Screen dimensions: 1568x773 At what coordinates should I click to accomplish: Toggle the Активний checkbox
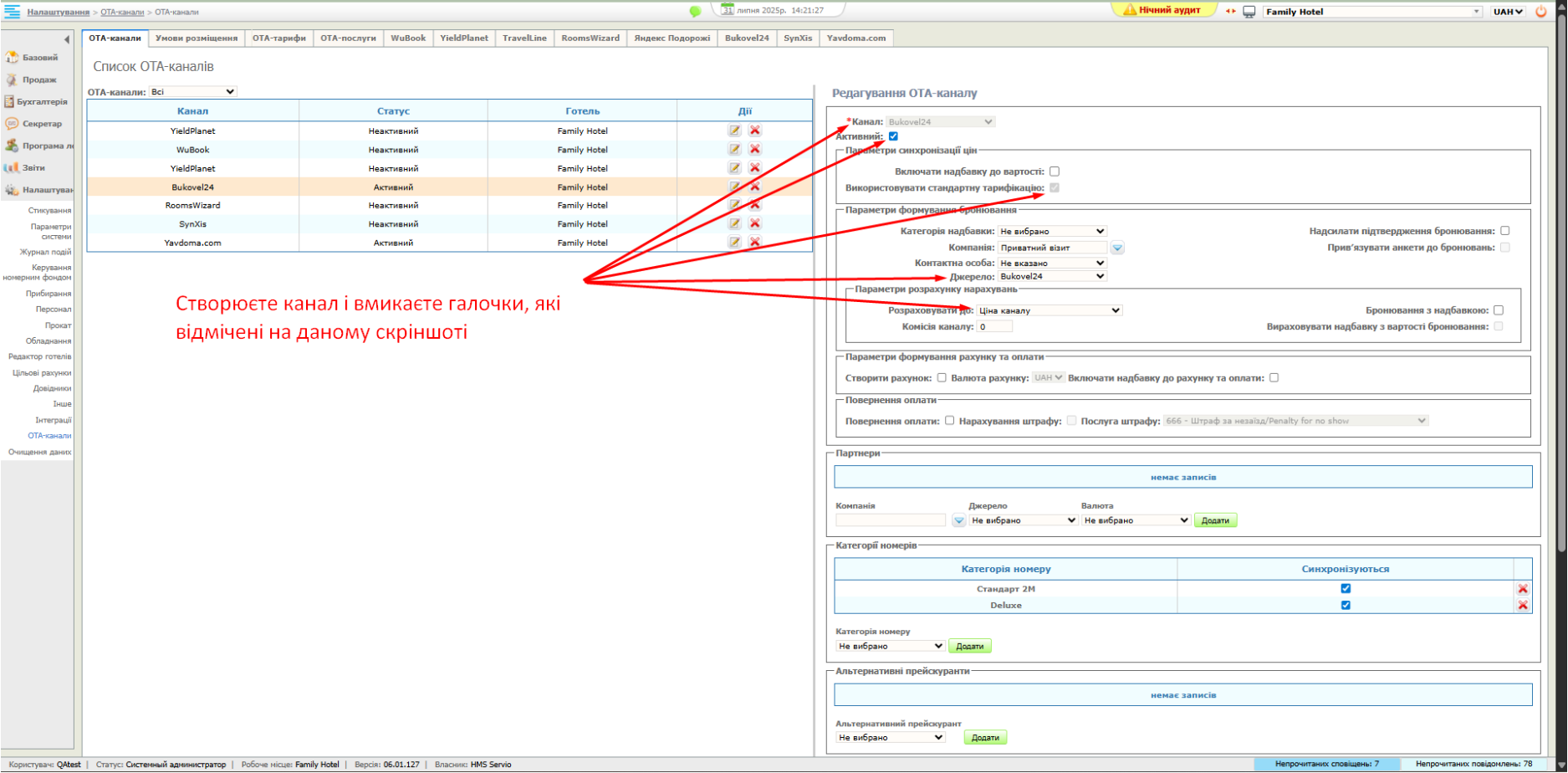893,136
